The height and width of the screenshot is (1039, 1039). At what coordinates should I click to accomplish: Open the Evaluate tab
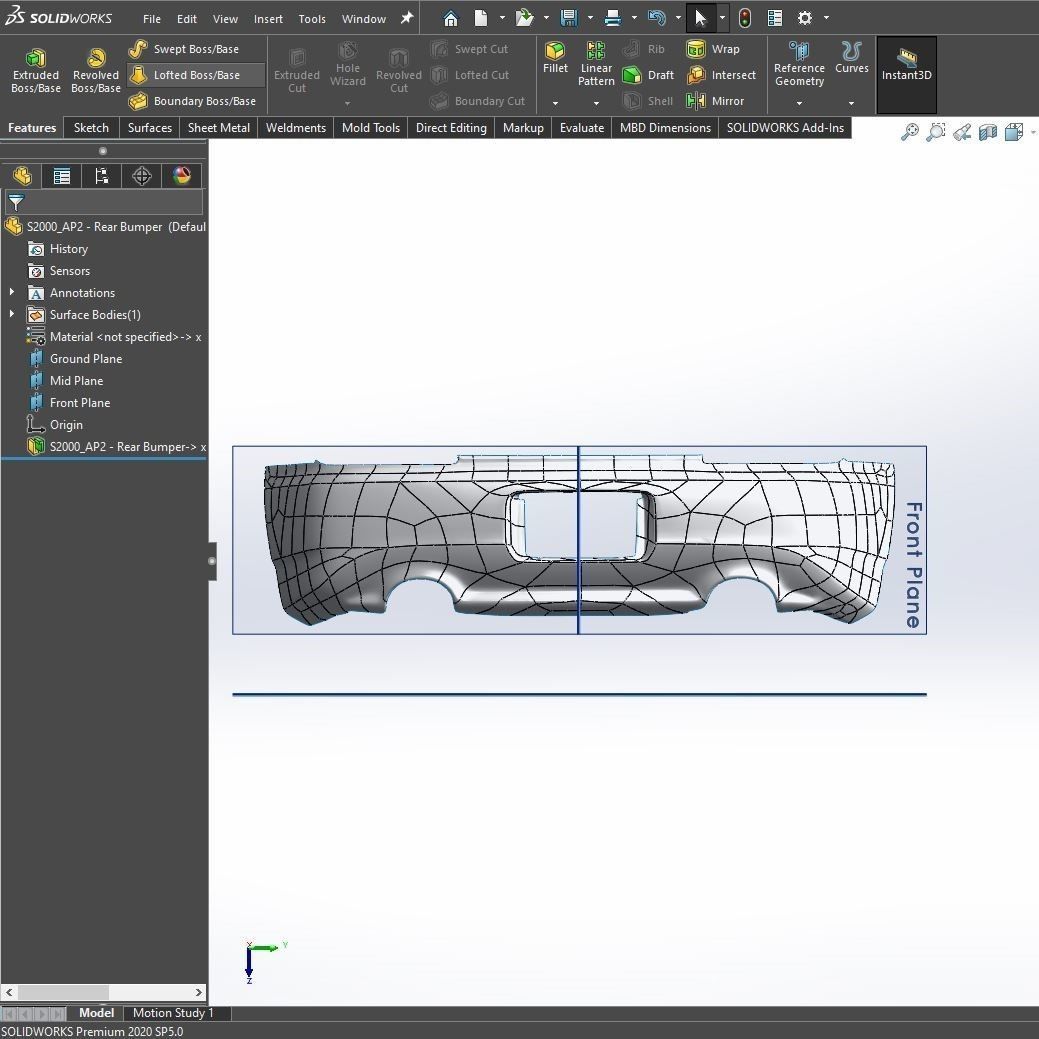click(x=582, y=127)
